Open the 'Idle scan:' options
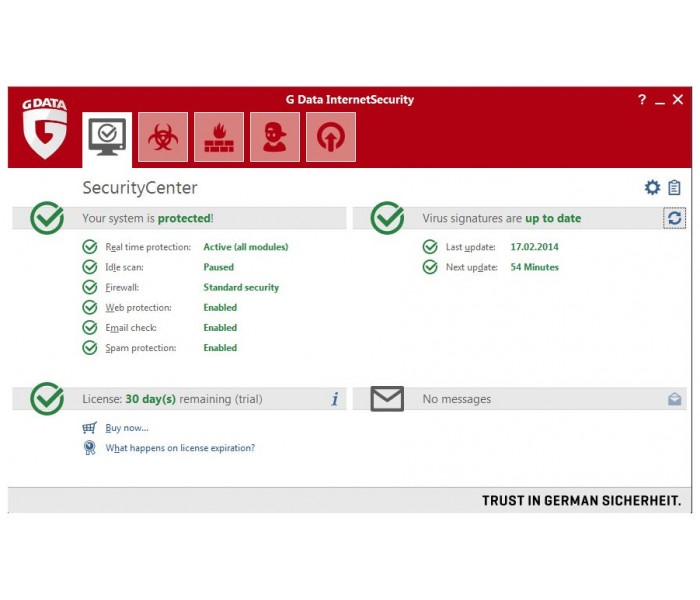The width and height of the screenshot is (700, 600). point(124,267)
